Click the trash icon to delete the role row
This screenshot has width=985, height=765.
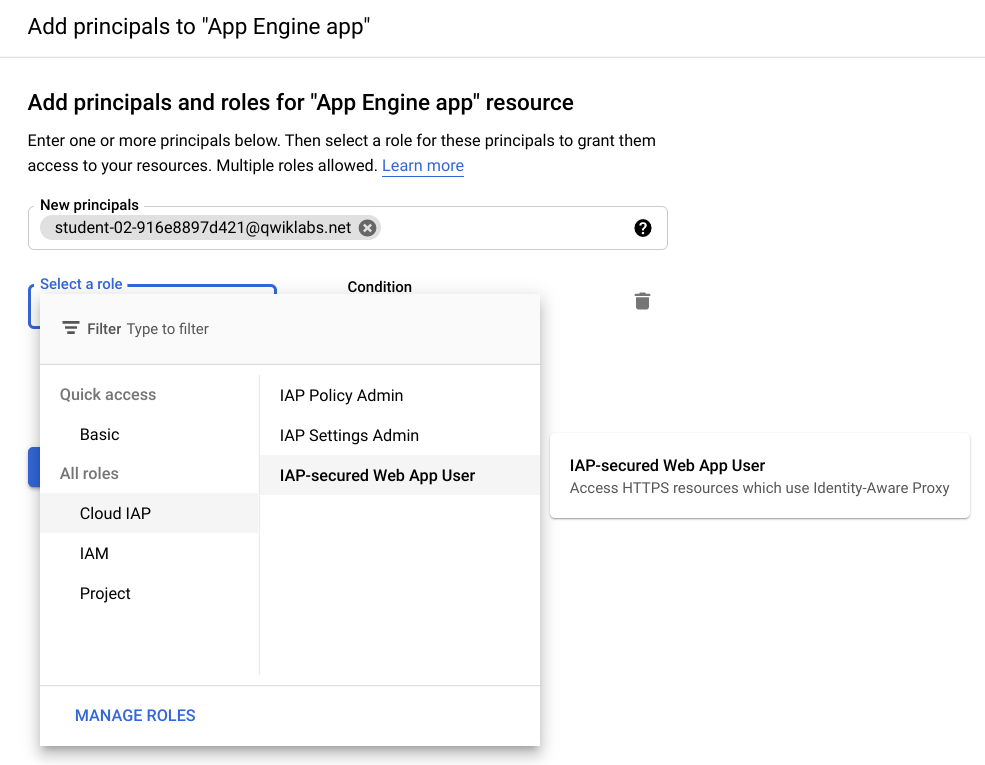tap(641, 300)
